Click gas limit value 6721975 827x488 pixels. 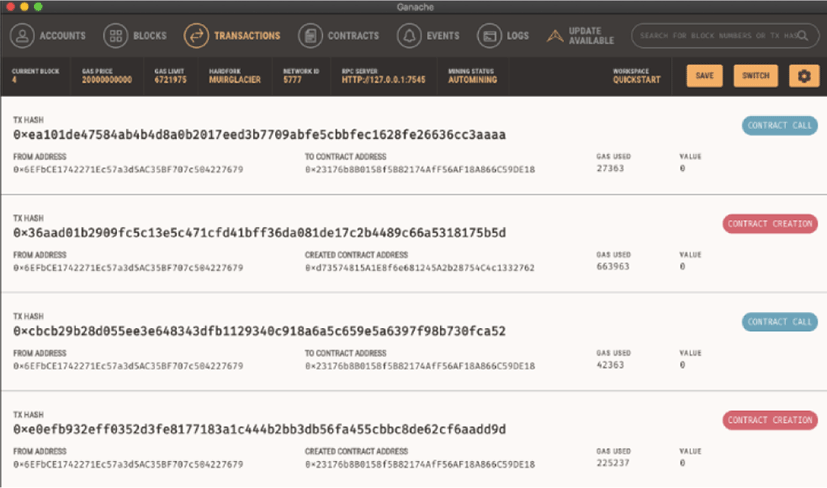[x=170, y=80]
